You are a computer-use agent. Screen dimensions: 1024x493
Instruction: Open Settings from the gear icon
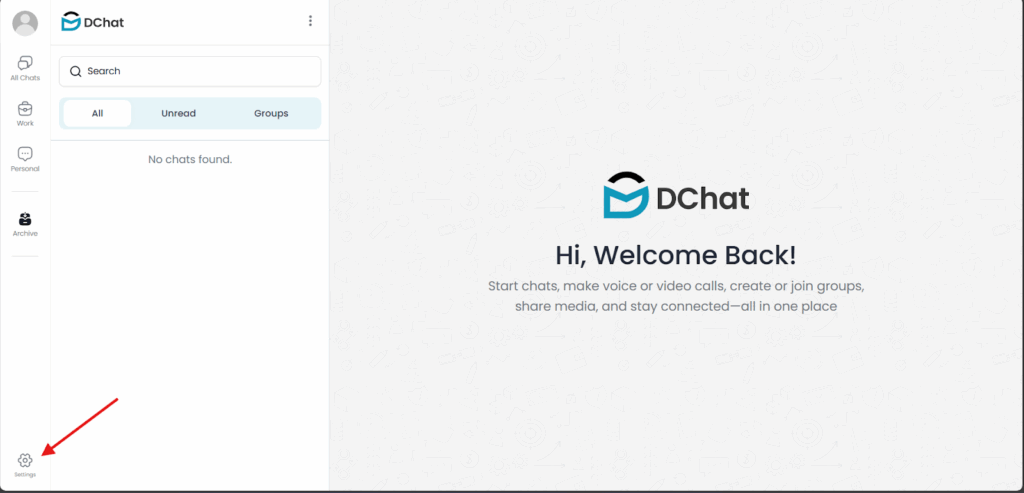tap(25, 463)
